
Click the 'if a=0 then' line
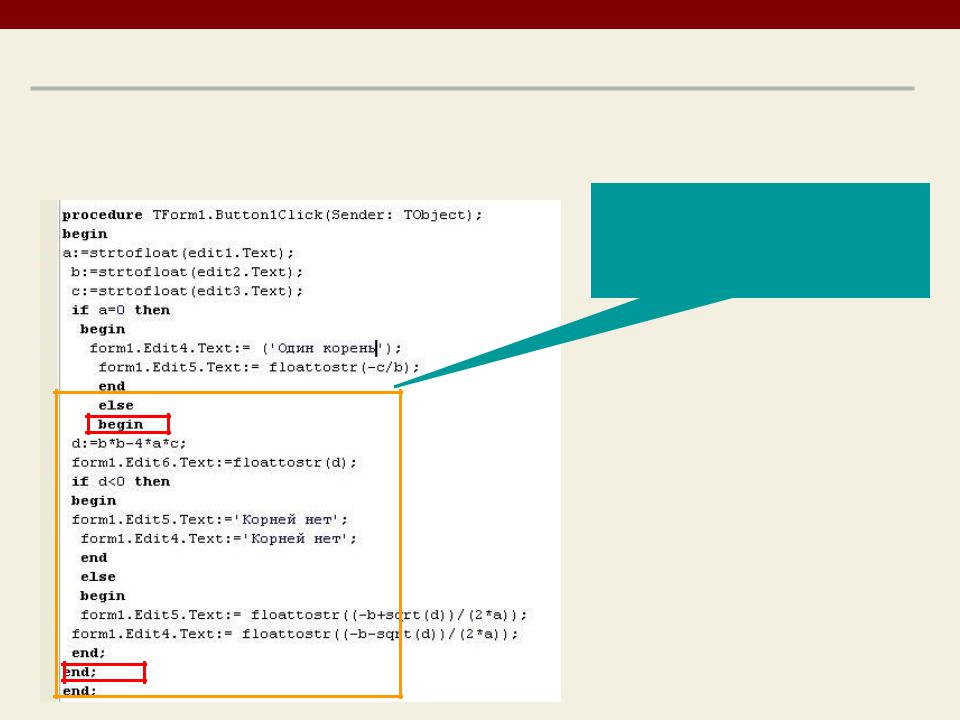click(121, 310)
